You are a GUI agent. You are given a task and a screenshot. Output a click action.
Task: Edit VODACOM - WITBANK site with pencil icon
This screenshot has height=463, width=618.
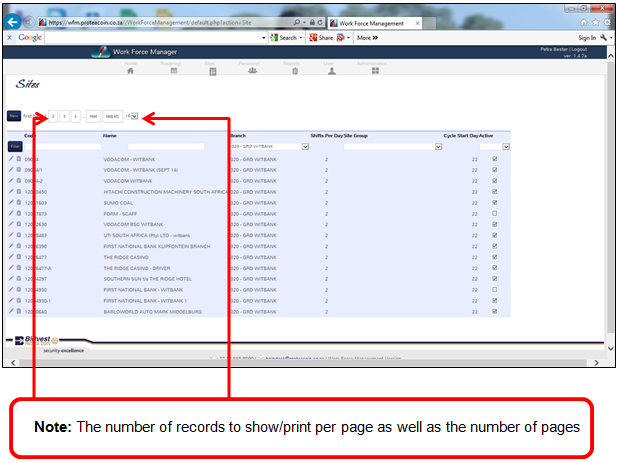(x=11, y=159)
